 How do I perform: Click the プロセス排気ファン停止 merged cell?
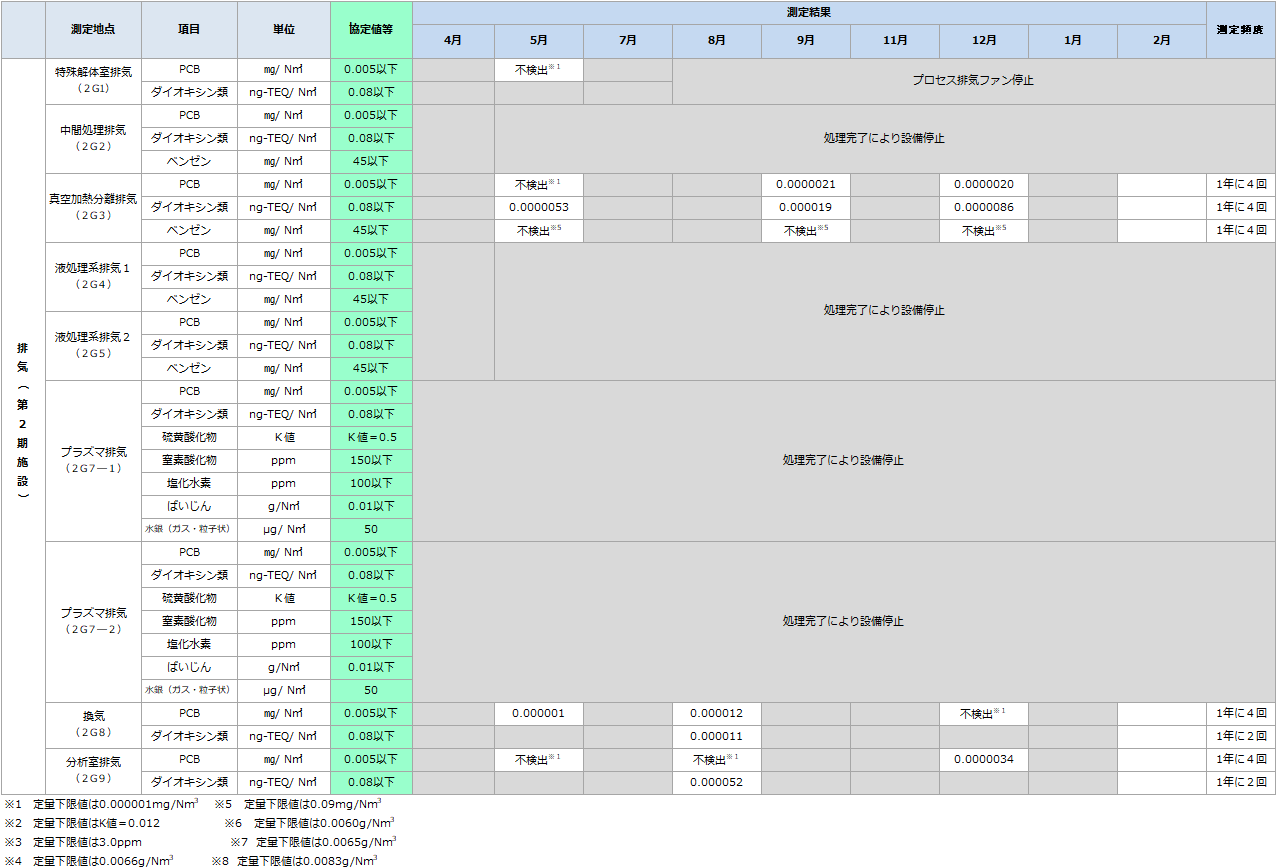[972, 81]
